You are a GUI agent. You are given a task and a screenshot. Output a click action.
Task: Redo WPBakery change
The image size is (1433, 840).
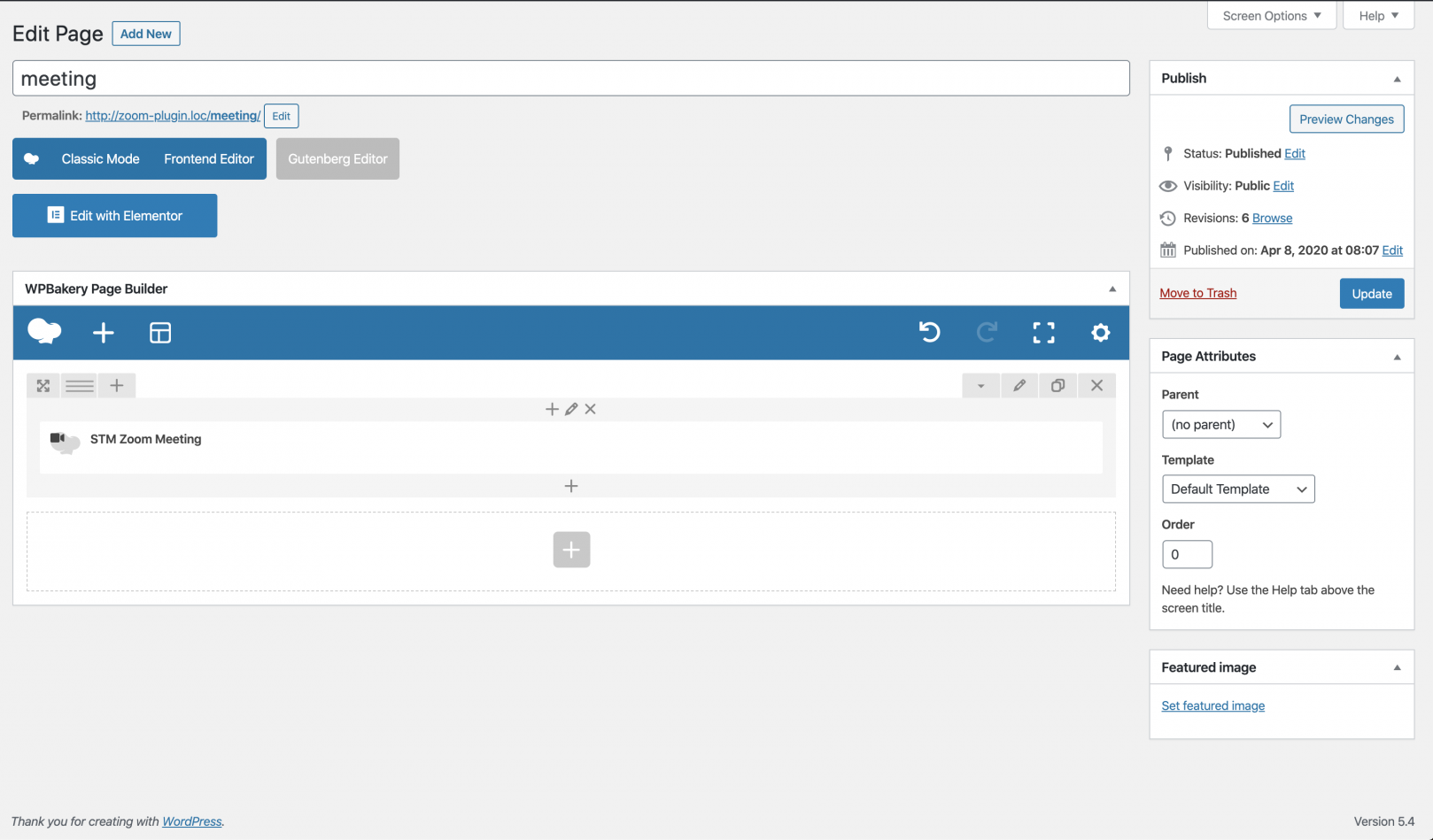pyautogui.click(x=987, y=332)
